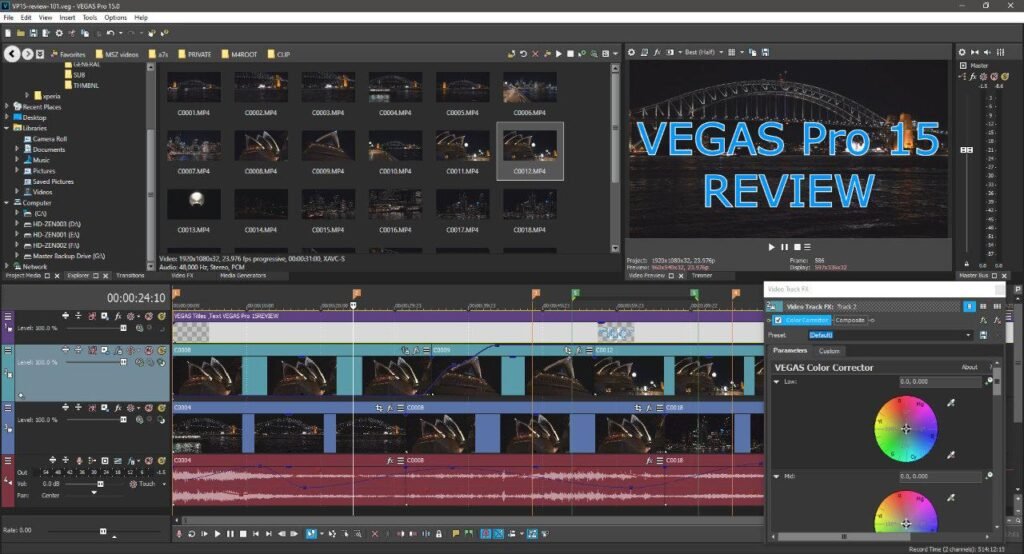The width and height of the screenshot is (1024, 554).
Task: Select the Desktop tree item
Action: pyautogui.click(x=29, y=118)
